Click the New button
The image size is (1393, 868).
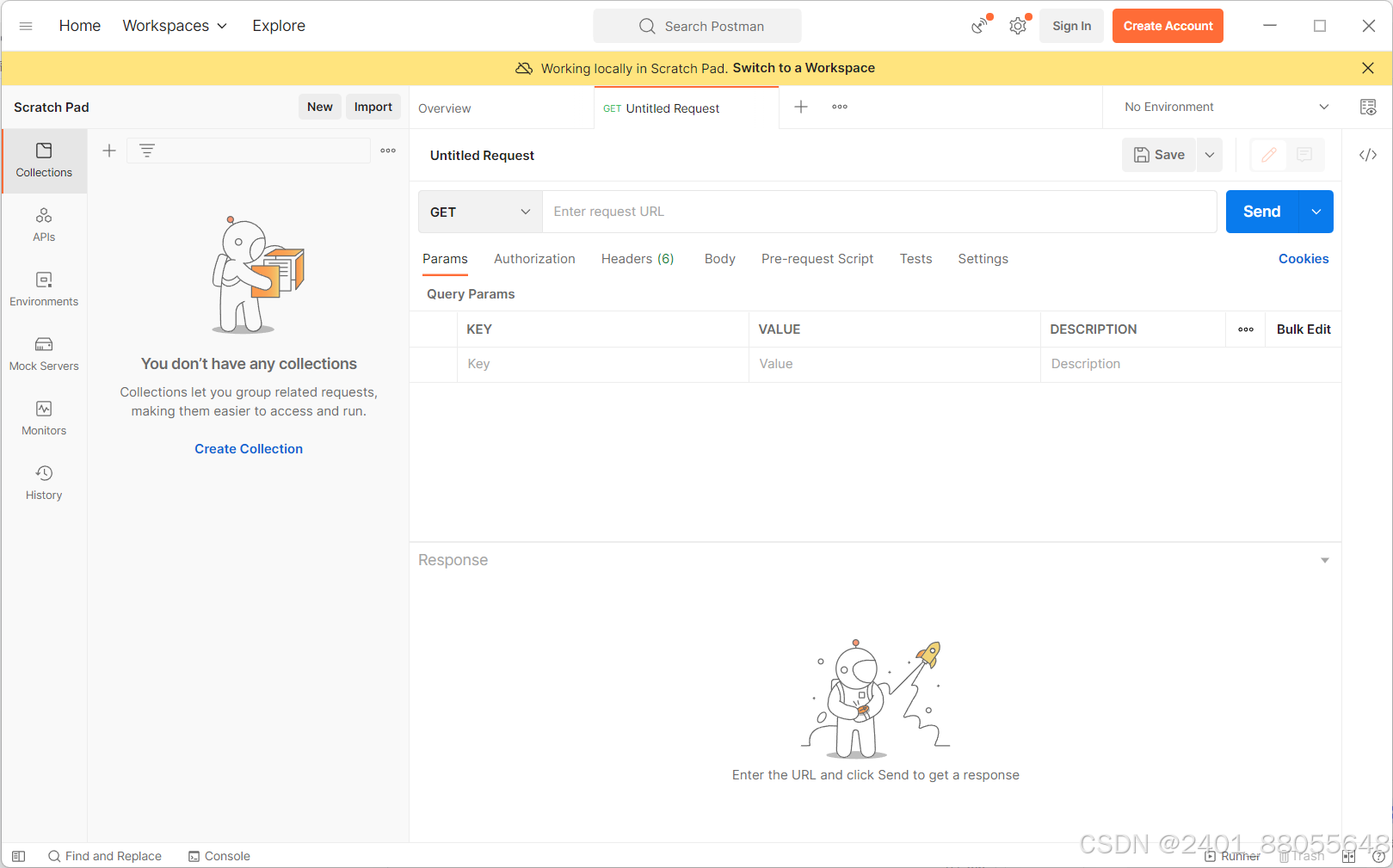click(320, 107)
